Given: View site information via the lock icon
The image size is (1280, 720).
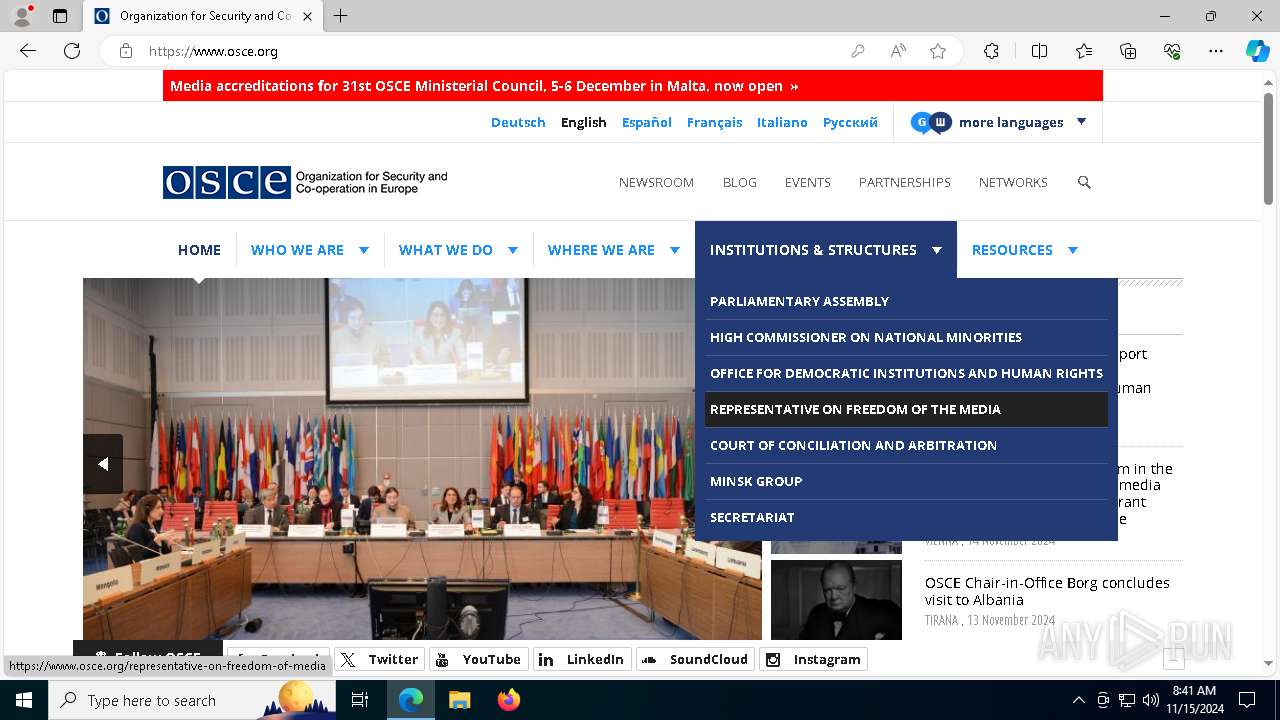Looking at the screenshot, I should point(126,51).
